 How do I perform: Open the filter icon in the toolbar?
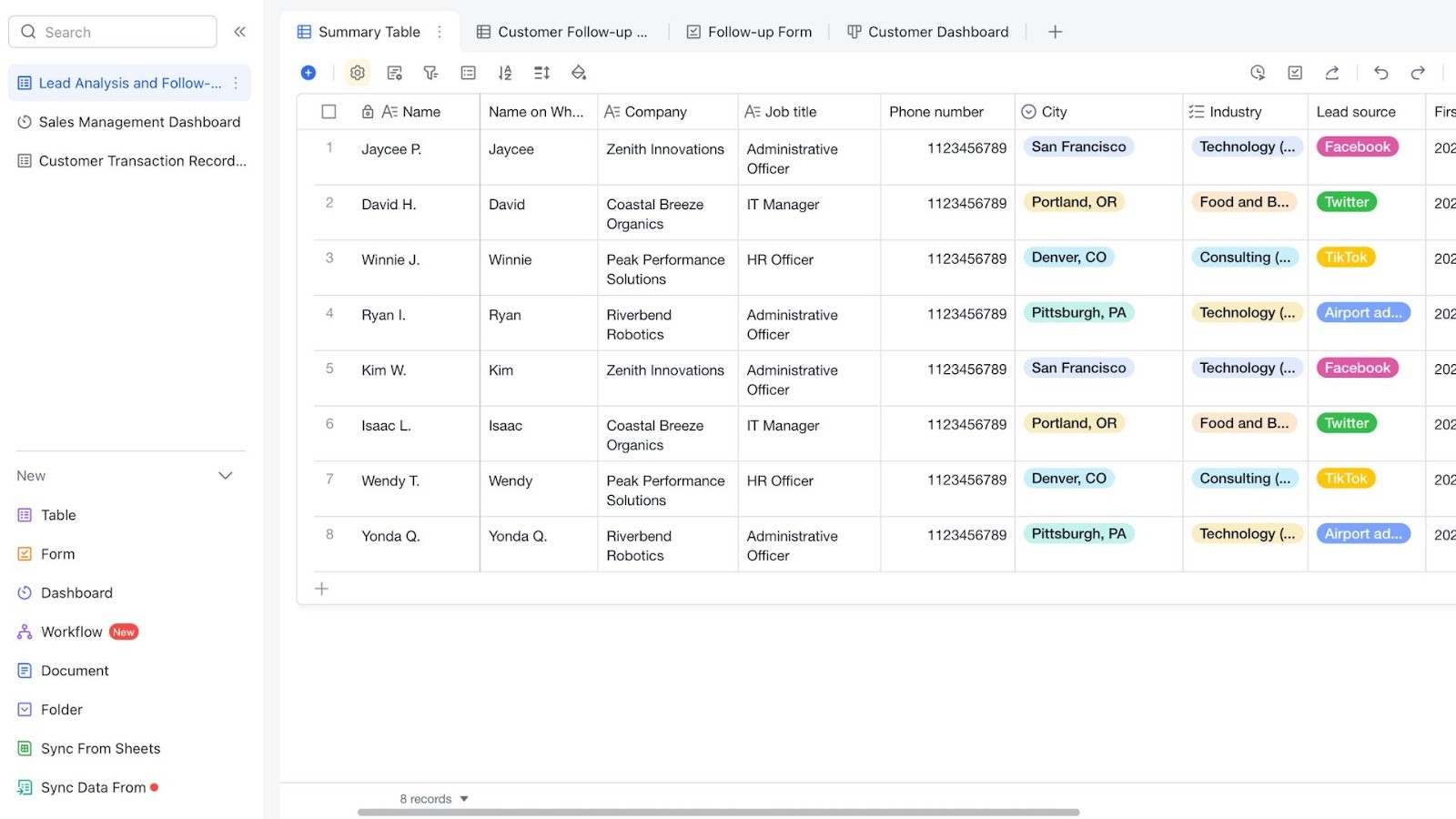pos(430,73)
